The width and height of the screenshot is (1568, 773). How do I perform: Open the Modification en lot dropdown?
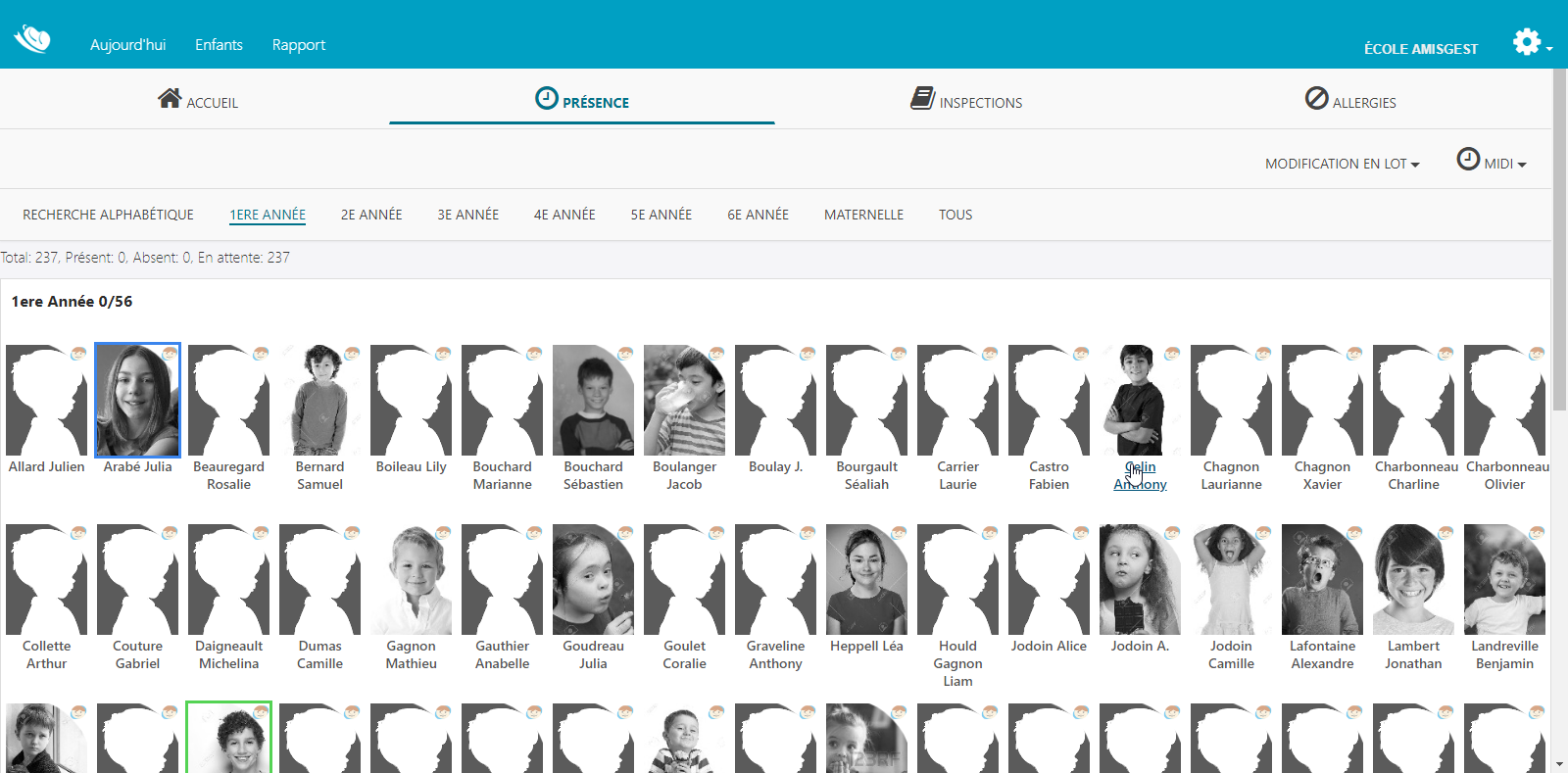1342,164
